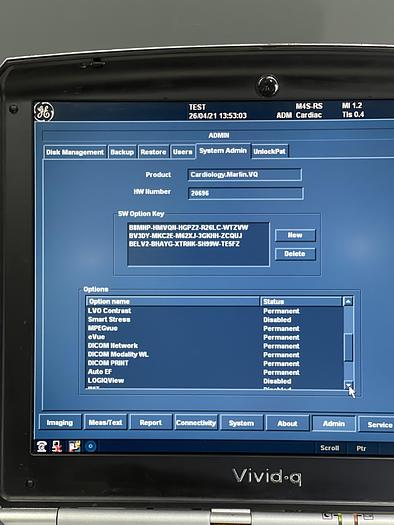The width and height of the screenshot is (394, 525).
Task: Open the UnlockPat tab
Action: (269, 151)
